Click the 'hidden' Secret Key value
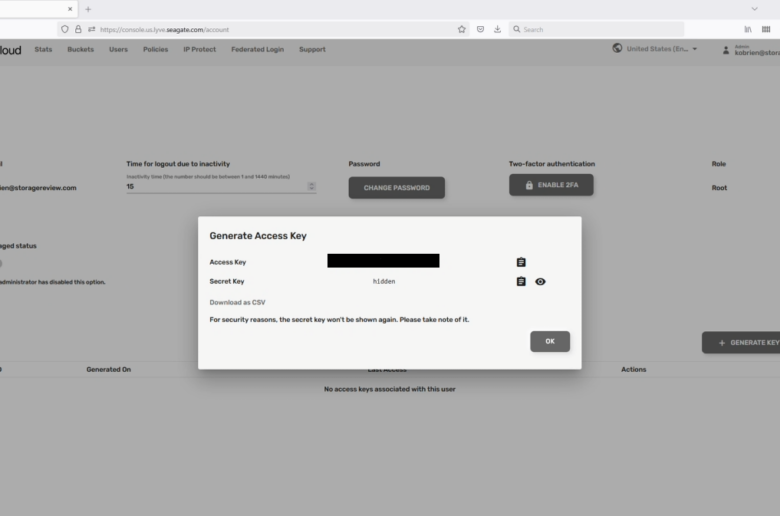The width and height of the screenshot is (780, 516). click(x=384, y=282)
